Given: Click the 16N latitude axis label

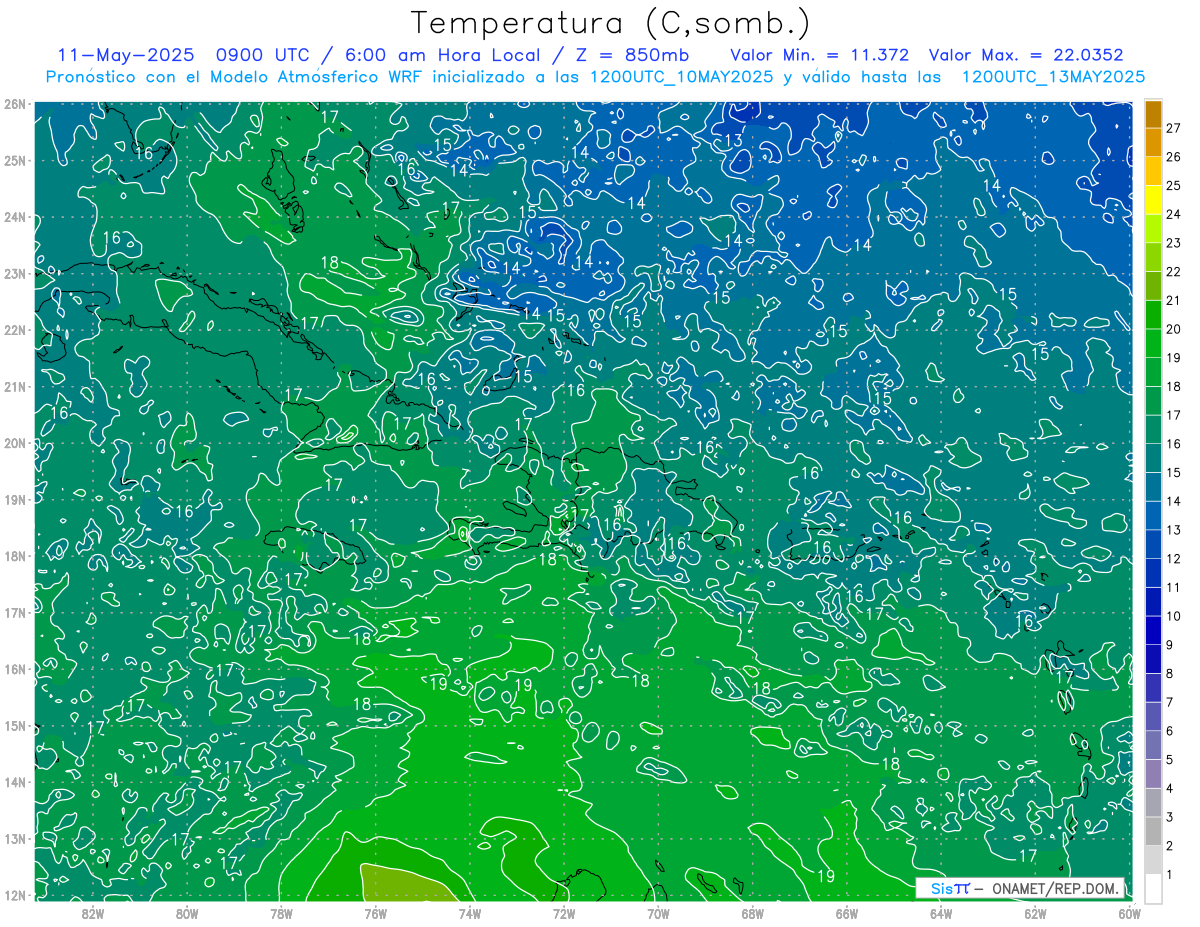Looking at the screenshot, I should [x=14, y=669].
